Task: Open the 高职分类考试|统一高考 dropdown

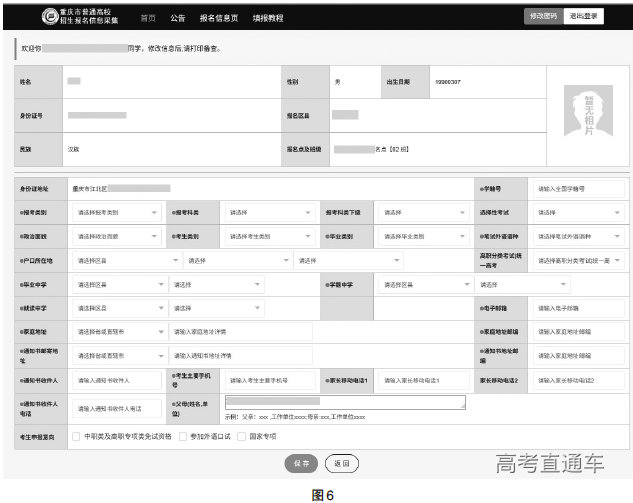Action: (x=579, y=261)
